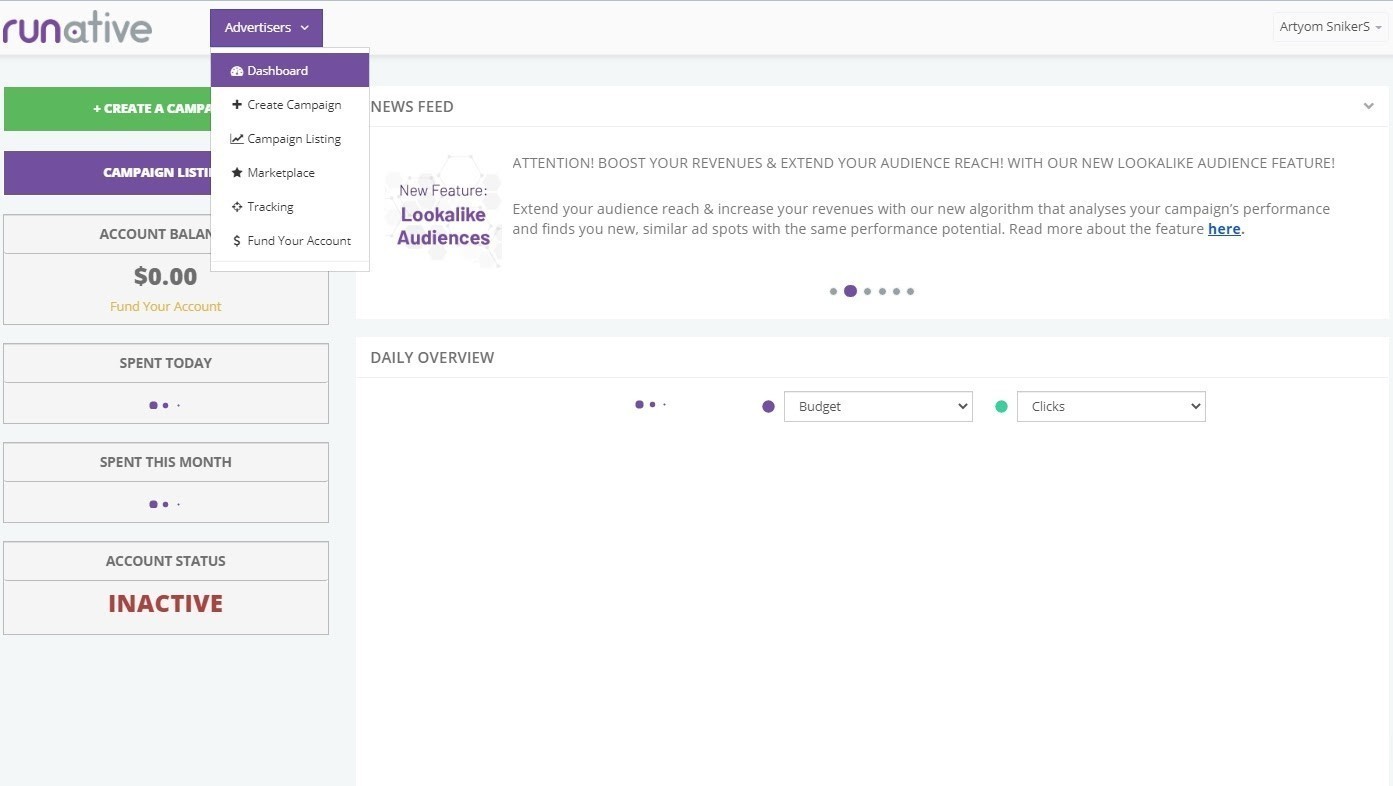Click the purple Budget series color dot
This screenshot has height=786, width=1393.
(768, 407)
